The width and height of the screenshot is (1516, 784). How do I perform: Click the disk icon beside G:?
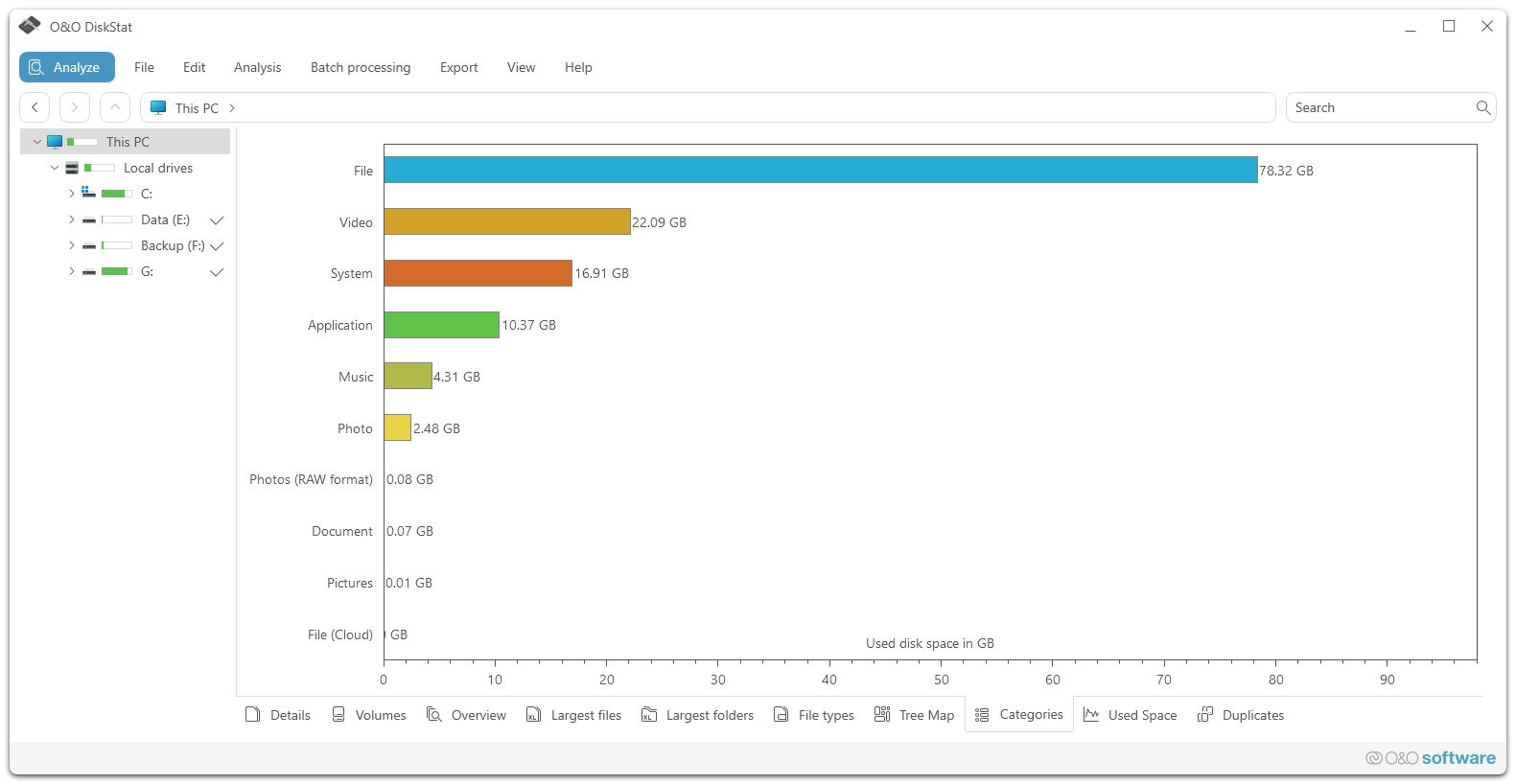89,272
